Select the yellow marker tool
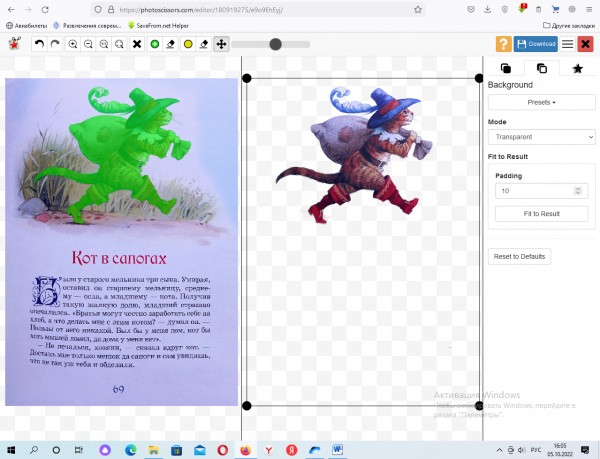This screenshot has height=459, width=600. 188,44
